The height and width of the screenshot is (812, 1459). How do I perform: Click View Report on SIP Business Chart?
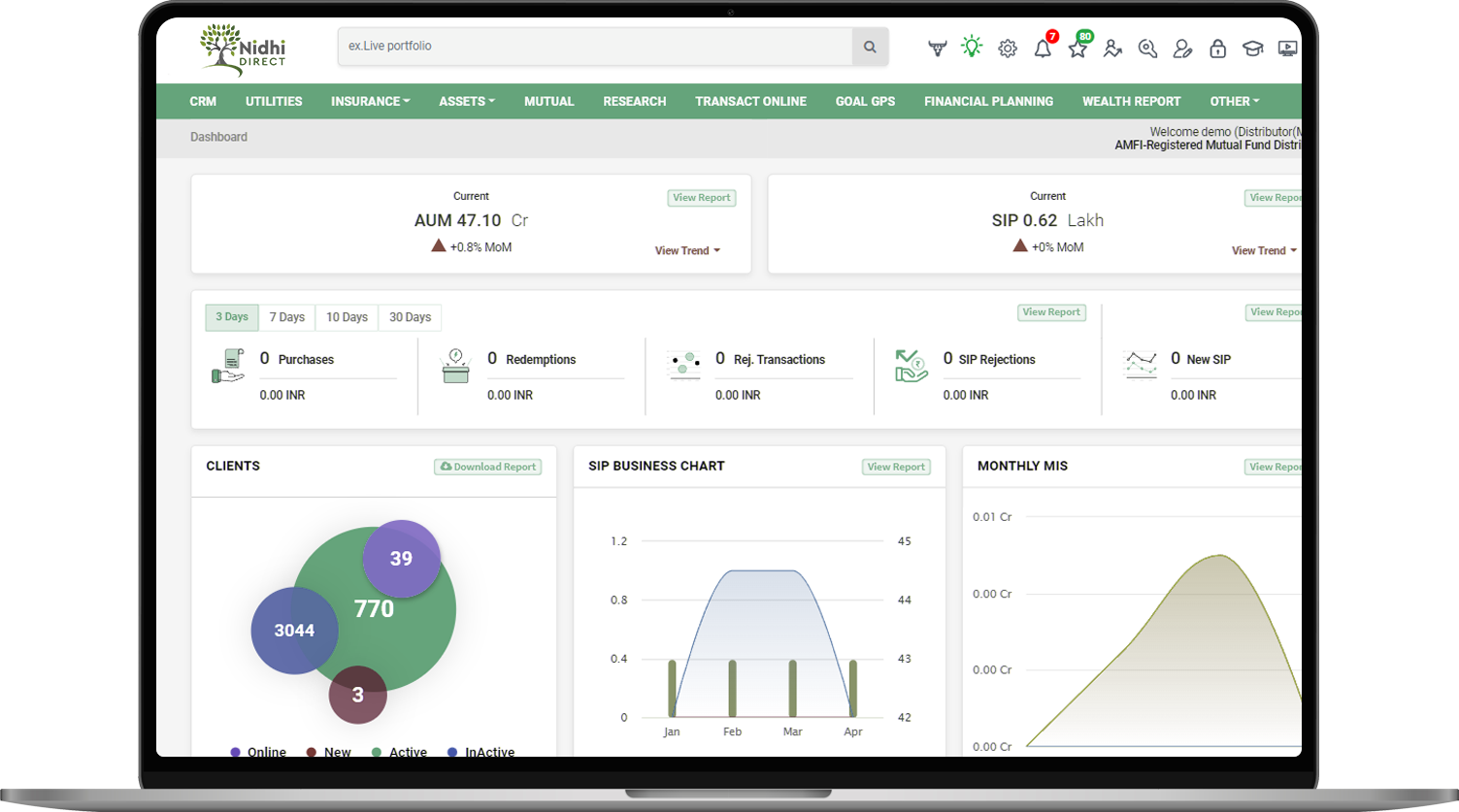point(896,467)
